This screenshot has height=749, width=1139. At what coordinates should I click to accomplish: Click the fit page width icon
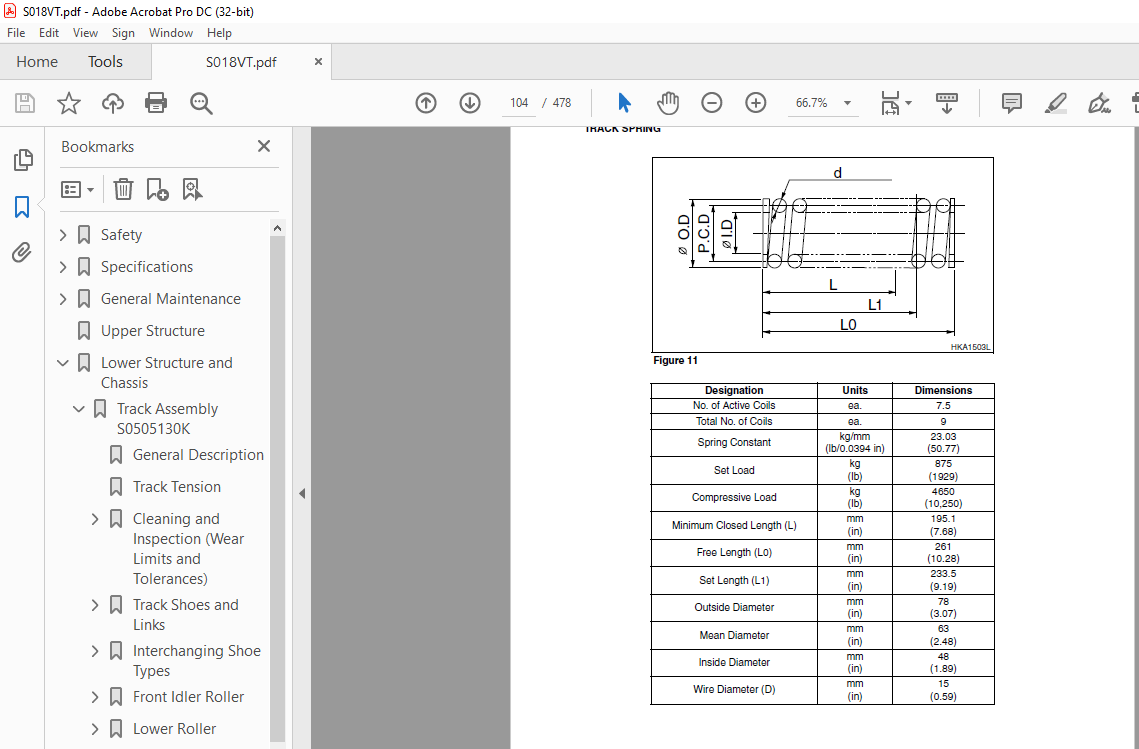pyautogui.click(x=891, y=103)
